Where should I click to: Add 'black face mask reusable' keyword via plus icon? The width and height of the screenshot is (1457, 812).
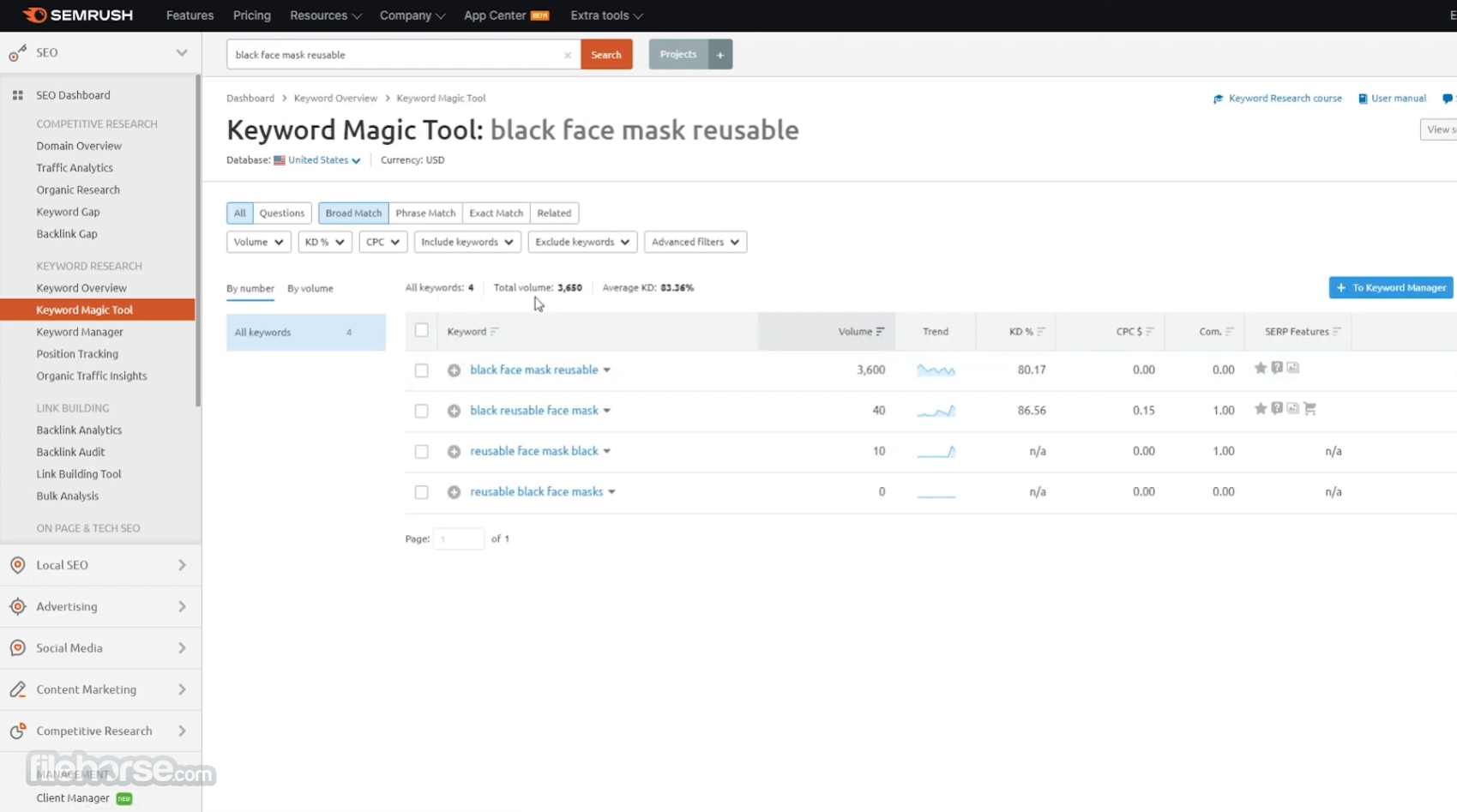pyautogui.click(x=454, y=370)
